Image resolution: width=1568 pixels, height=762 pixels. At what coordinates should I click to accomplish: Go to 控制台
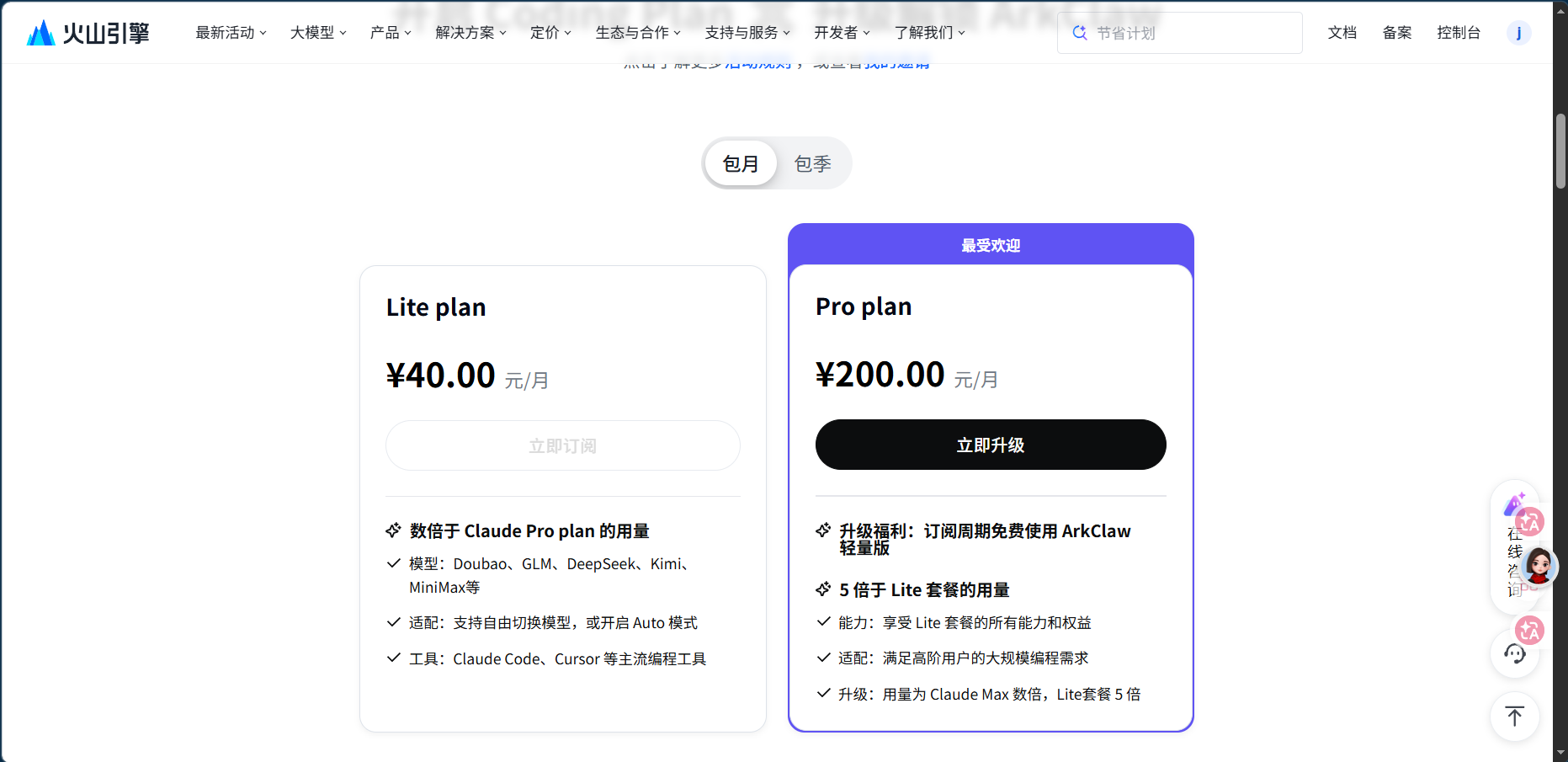click(1459, 32)
